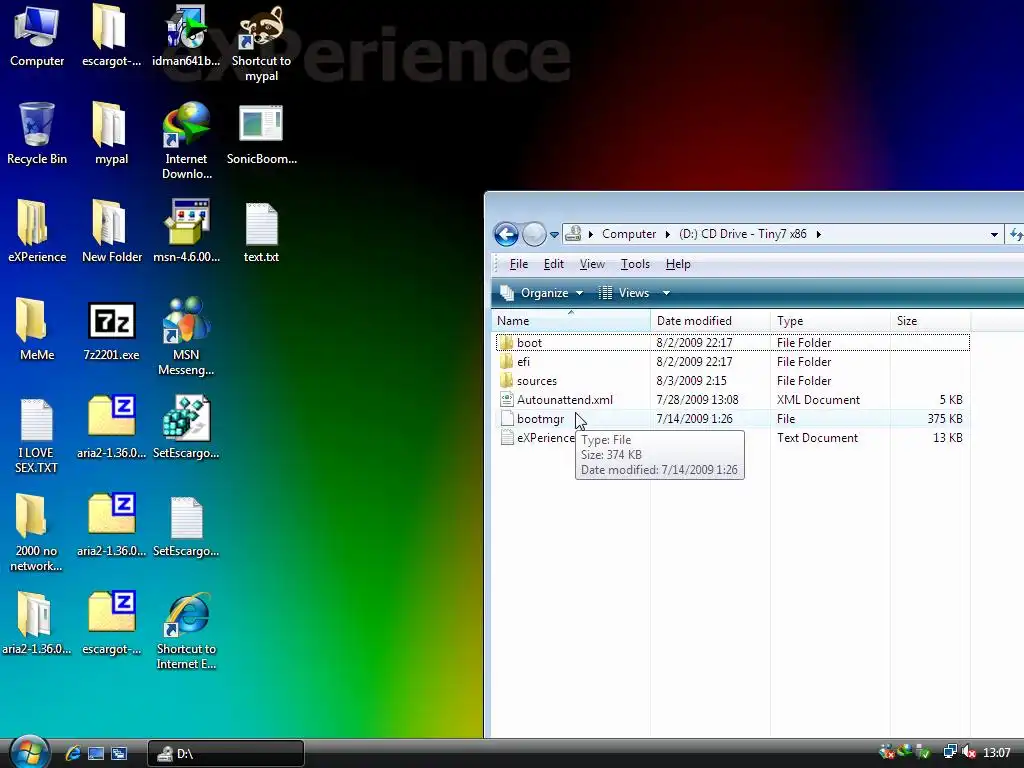Select the aria2 folder icon on desktop
The image size is (1024, 768).
[x=37, y=624]
